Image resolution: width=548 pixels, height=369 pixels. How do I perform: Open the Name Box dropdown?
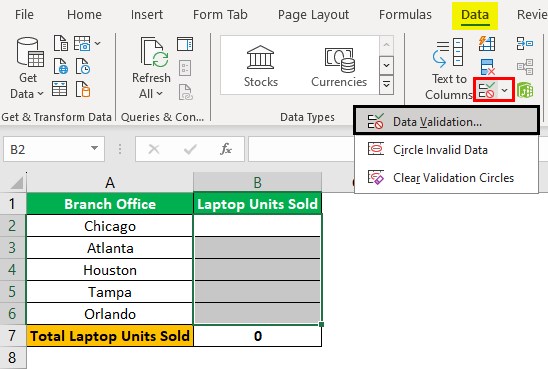(x=94, y=149)
